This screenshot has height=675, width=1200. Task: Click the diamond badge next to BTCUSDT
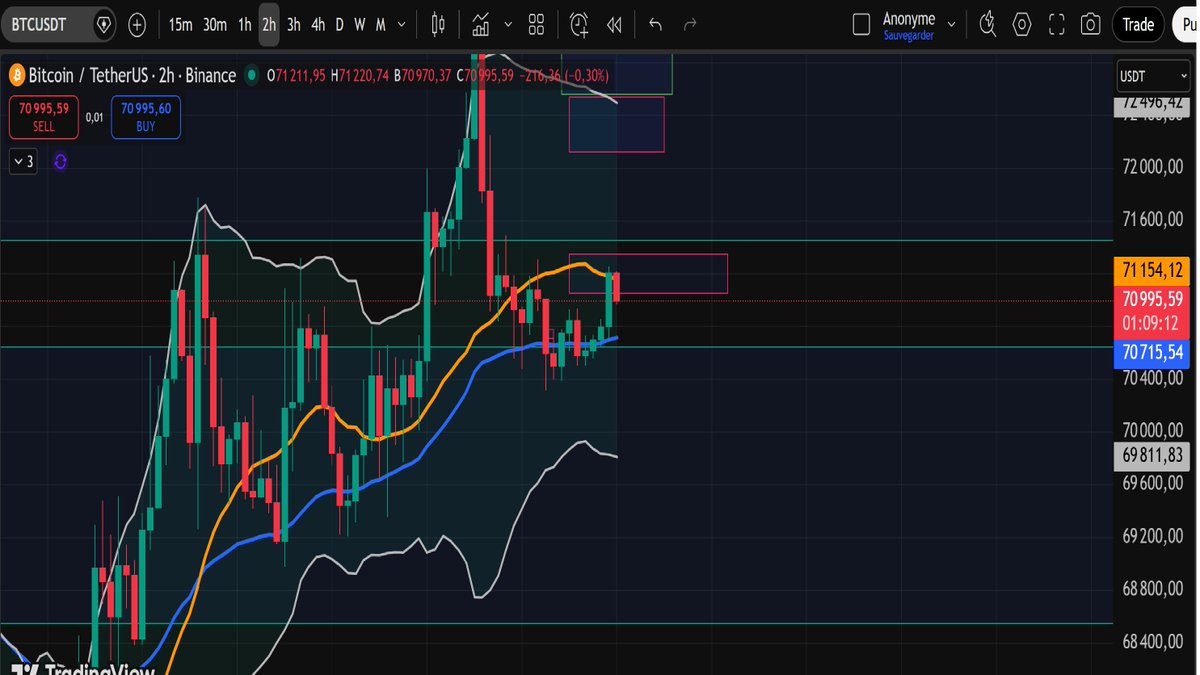coord(104,24)
